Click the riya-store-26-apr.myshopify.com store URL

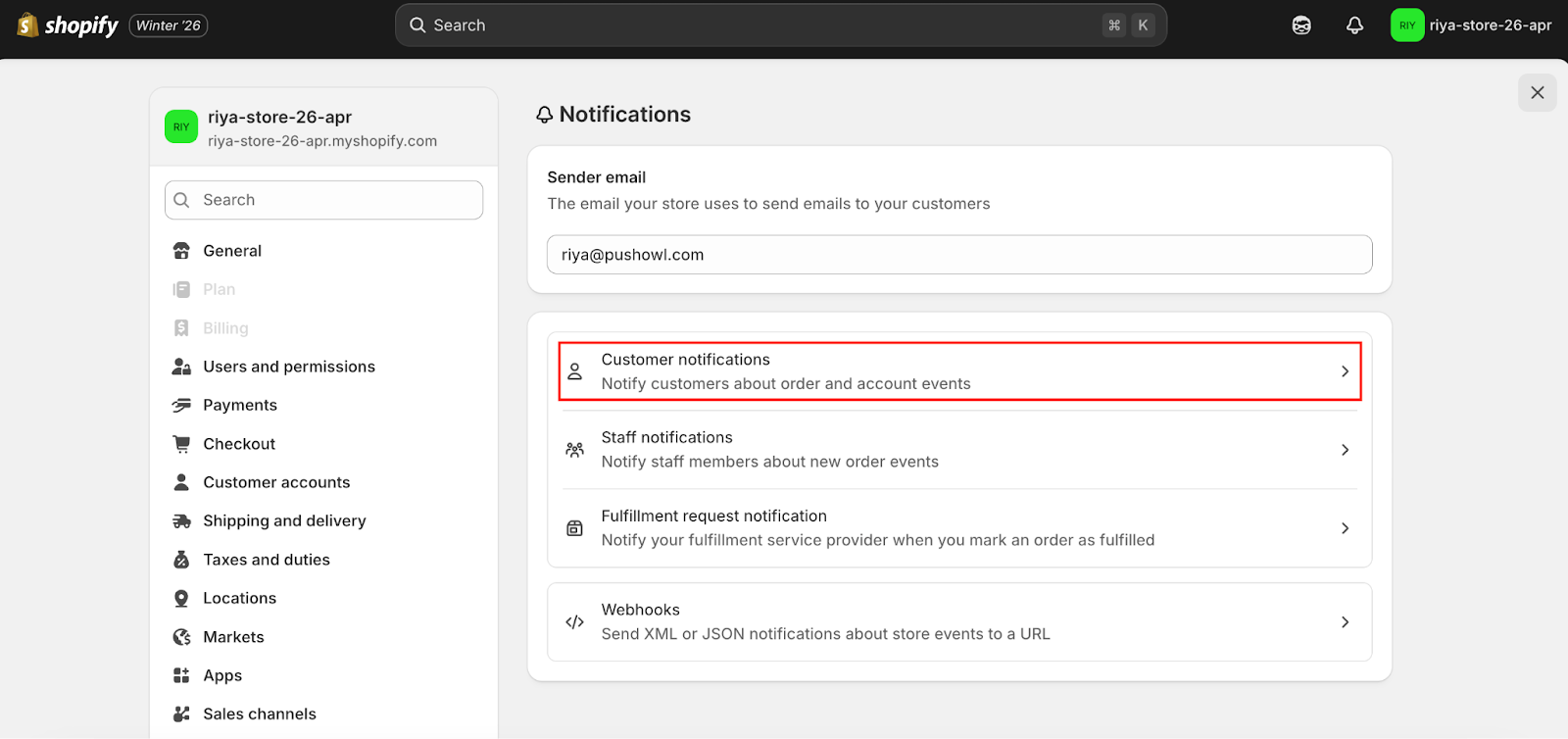(x=322, y=141)
